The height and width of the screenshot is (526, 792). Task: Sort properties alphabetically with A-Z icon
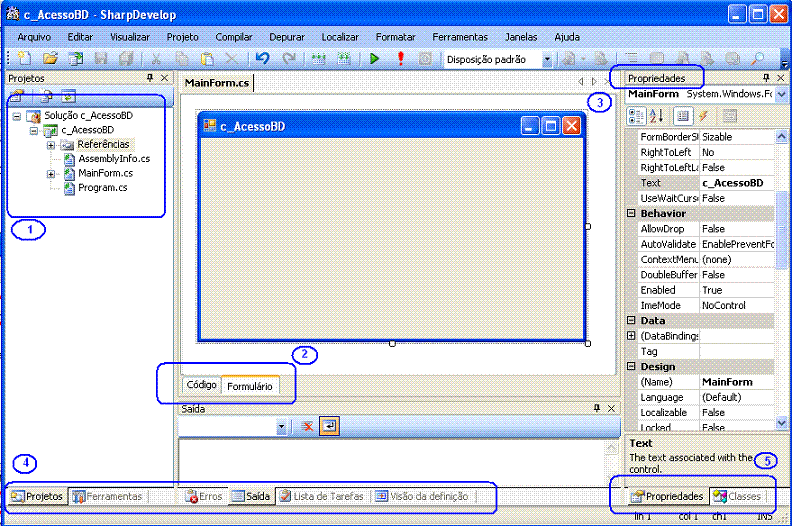click(656, 116)
